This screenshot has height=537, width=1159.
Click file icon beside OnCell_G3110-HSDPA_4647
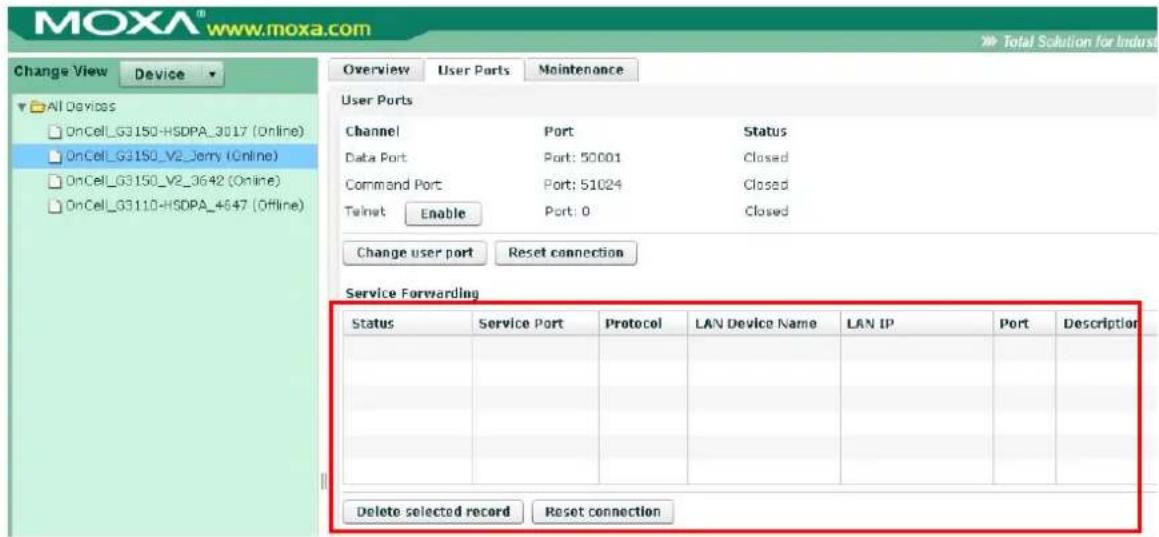(x=54, y=205)
